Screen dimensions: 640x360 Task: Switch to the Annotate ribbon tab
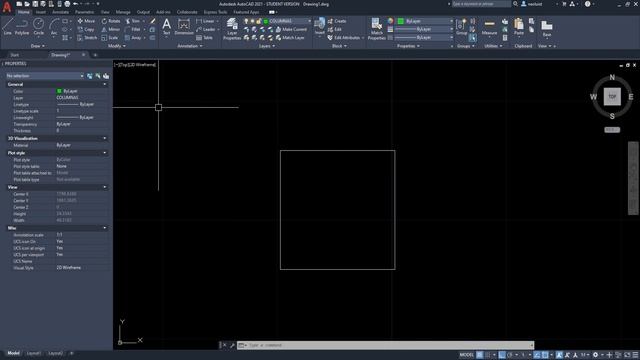point(60,12)
